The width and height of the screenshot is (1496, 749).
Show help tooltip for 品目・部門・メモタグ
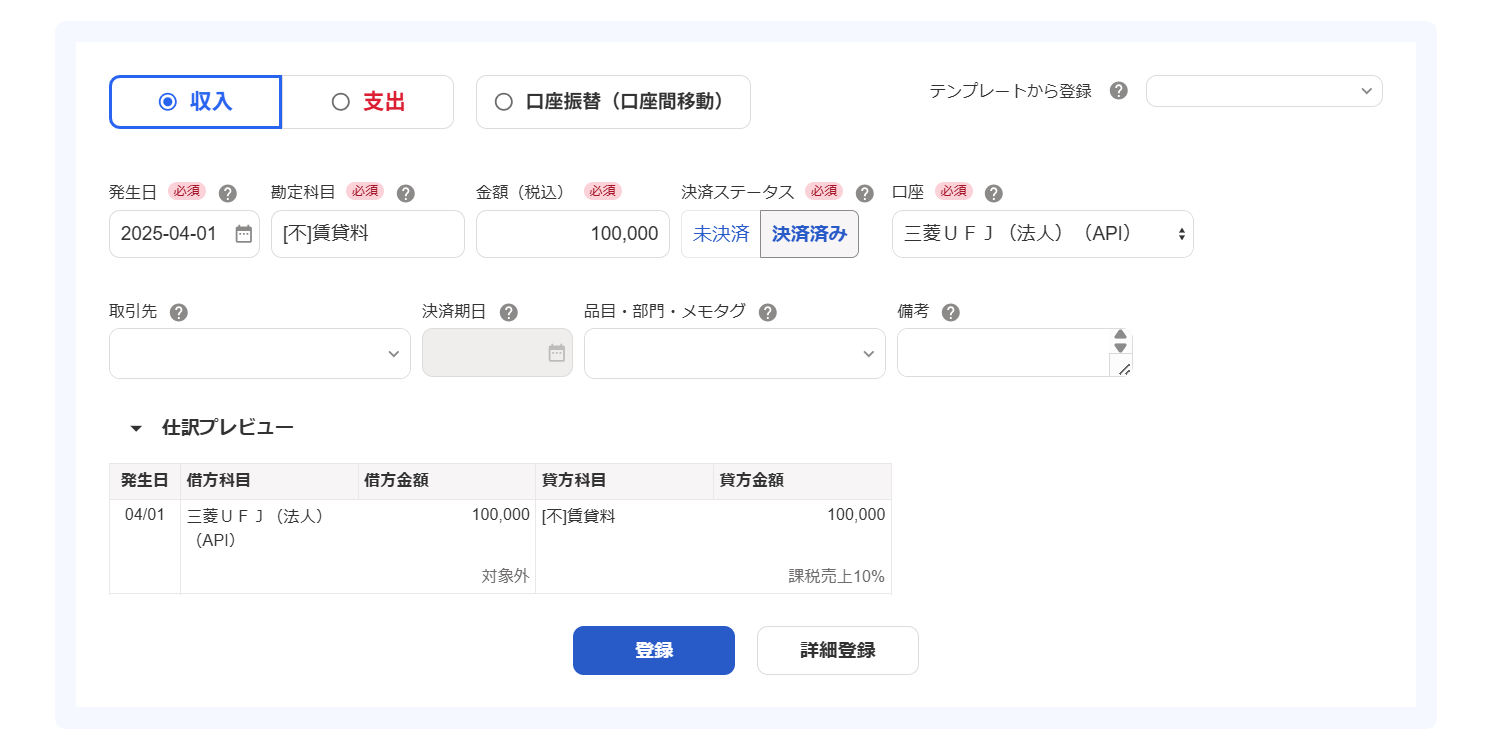(x=767, y=312)
